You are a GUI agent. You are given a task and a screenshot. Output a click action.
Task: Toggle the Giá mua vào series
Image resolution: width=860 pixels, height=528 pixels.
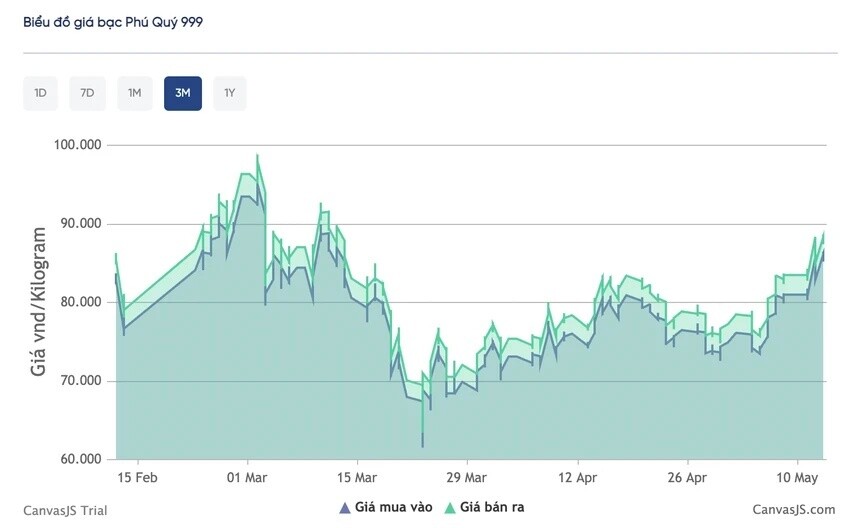coord(393,507)
